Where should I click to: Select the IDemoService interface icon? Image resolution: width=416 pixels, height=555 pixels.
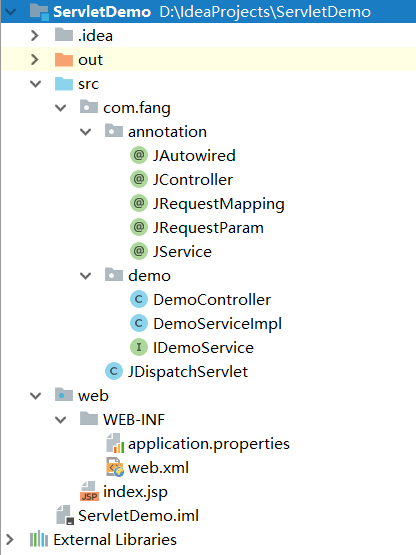(x=139, y=347)
